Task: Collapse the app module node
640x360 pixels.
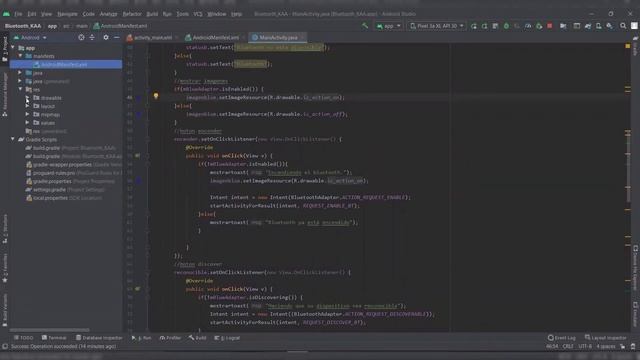Action: point(13,48)
